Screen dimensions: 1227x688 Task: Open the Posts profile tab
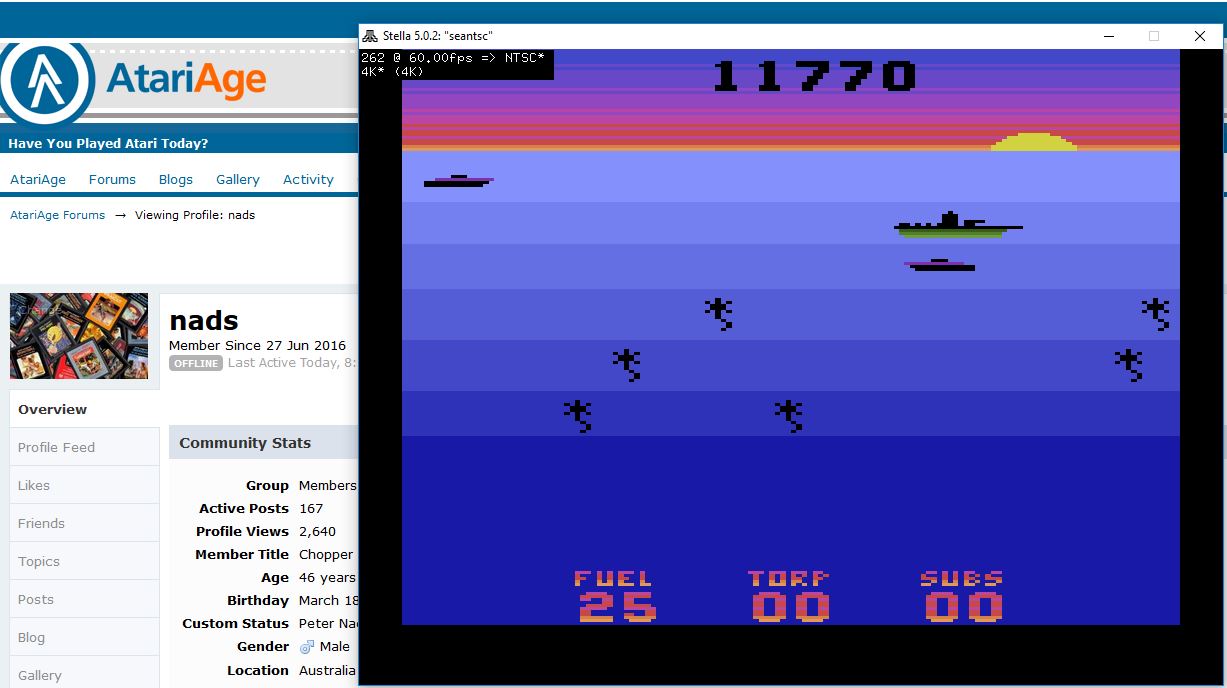35,599
